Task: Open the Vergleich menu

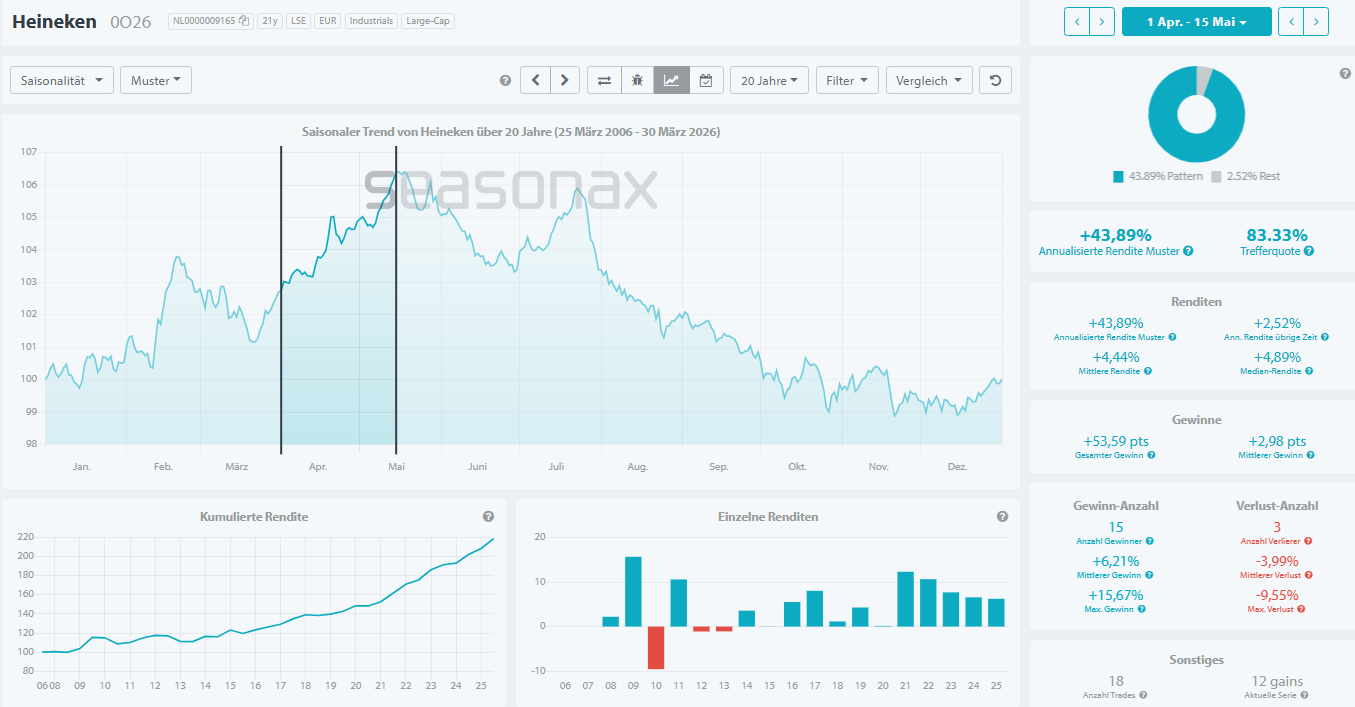Action: (x=928, y=80)
